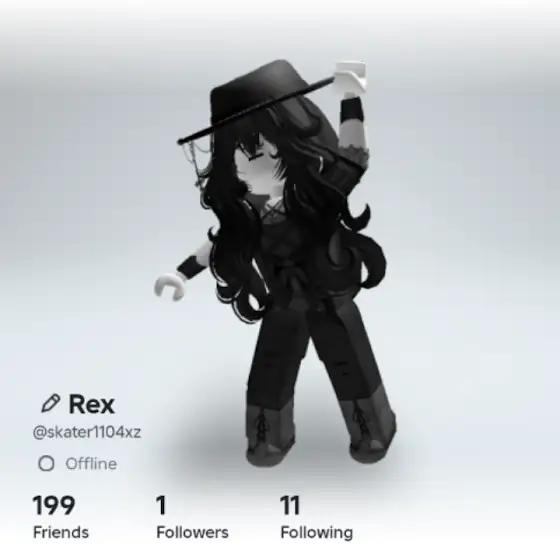Click the username @skater1104xz
The width and height of the screenshot is (560, 560).
(87, 432)
